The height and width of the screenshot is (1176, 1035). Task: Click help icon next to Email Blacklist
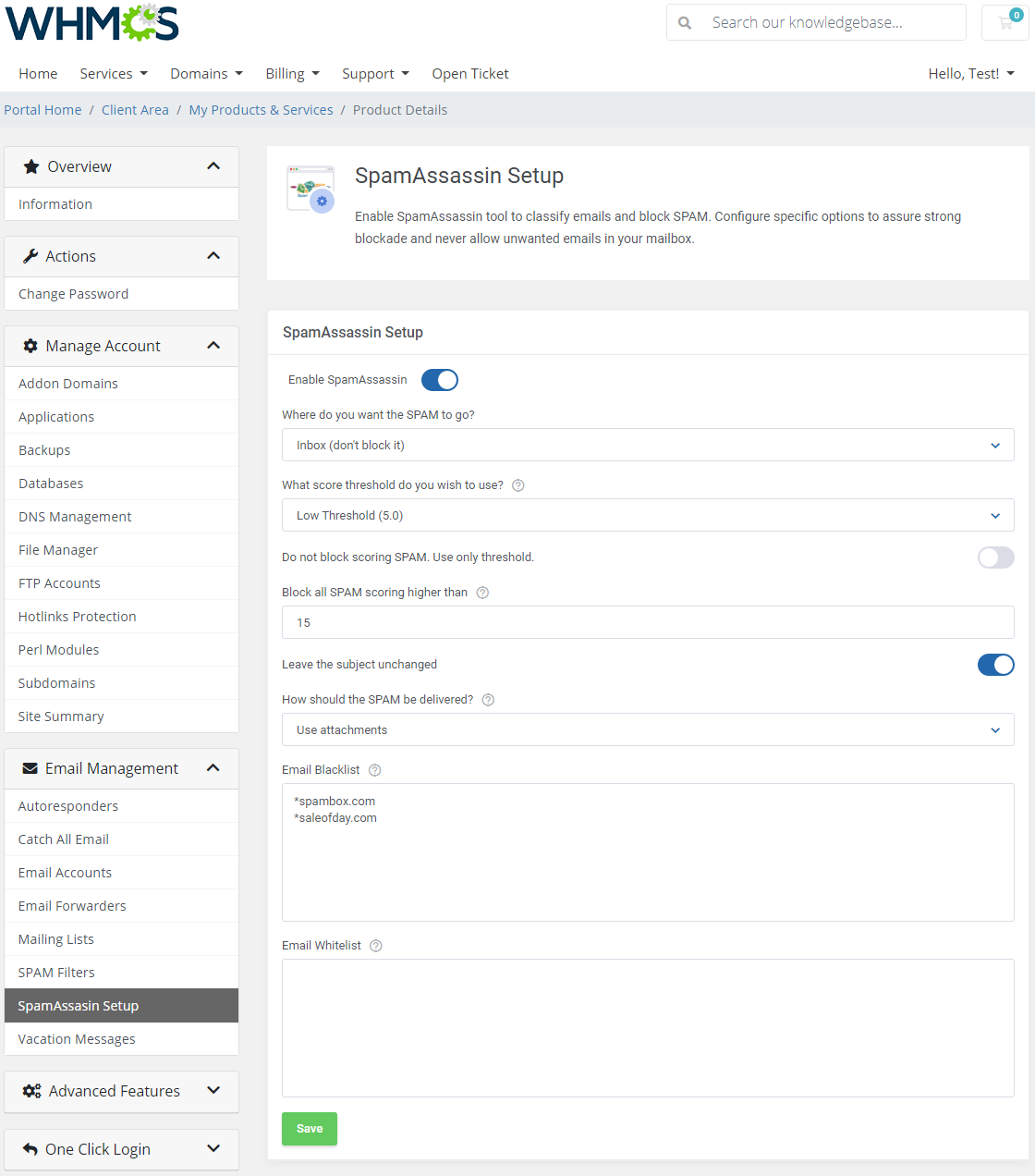click(374, 770)
